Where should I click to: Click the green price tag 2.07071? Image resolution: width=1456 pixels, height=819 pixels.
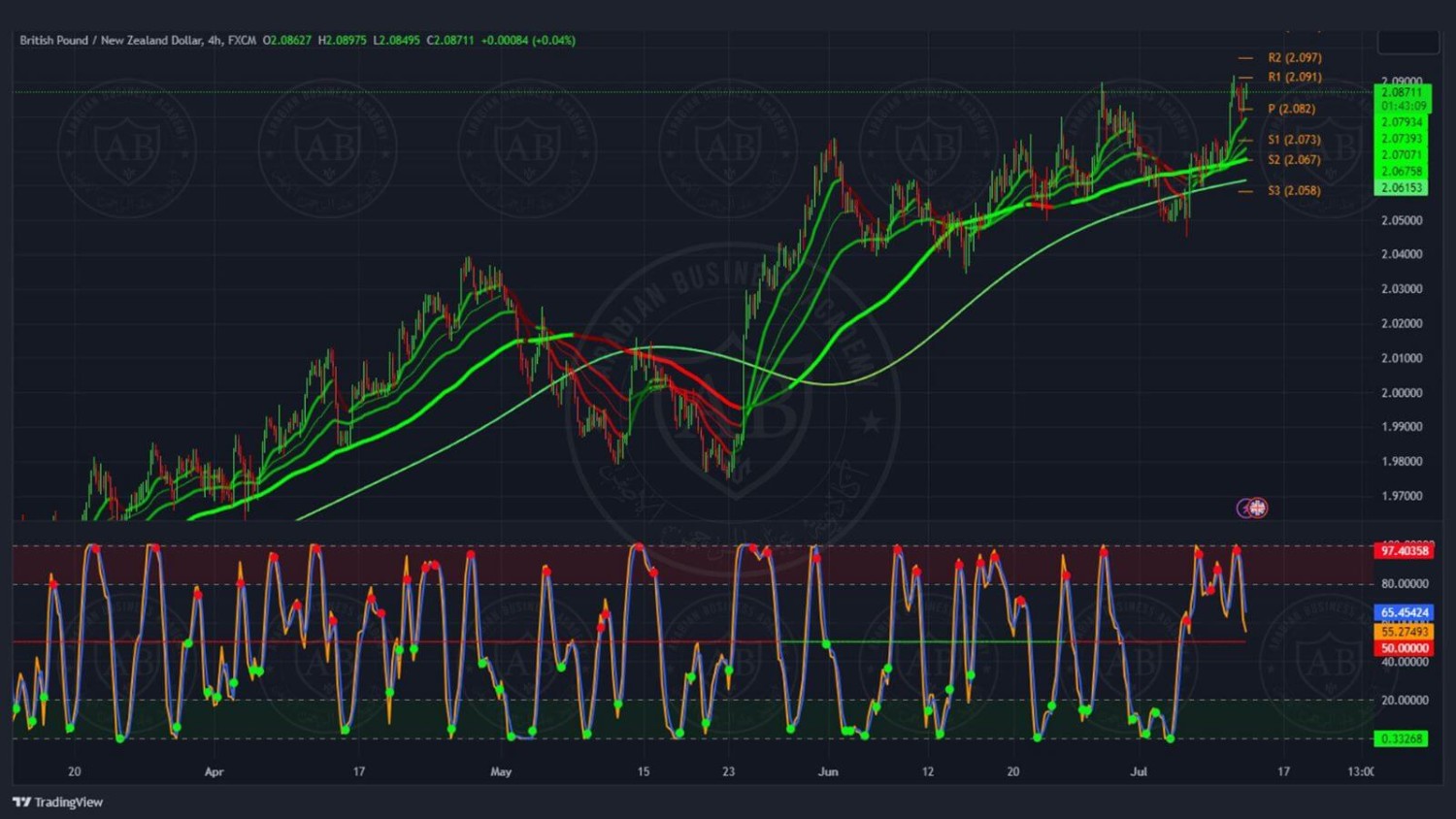click(1402, 155)
